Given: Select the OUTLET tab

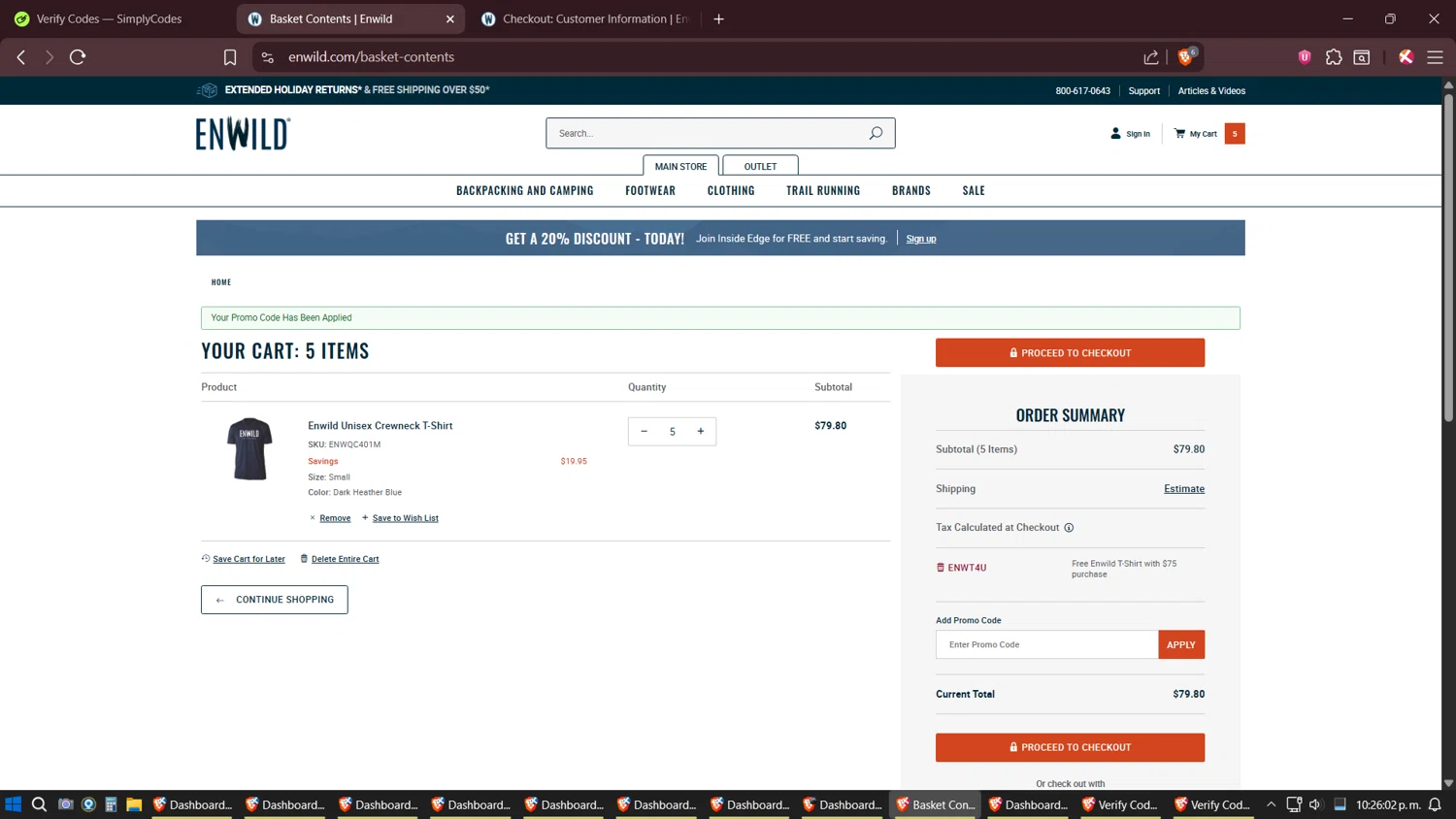Looking at the screenshot, I should pos(760,166).
